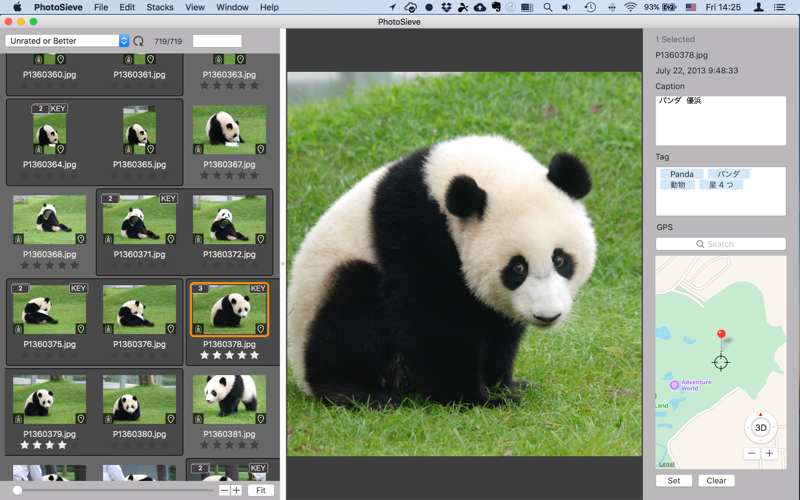Screen dimensions: 800x500
Task: Click the thumbnail size slider handle
Action: pos(17,490)
